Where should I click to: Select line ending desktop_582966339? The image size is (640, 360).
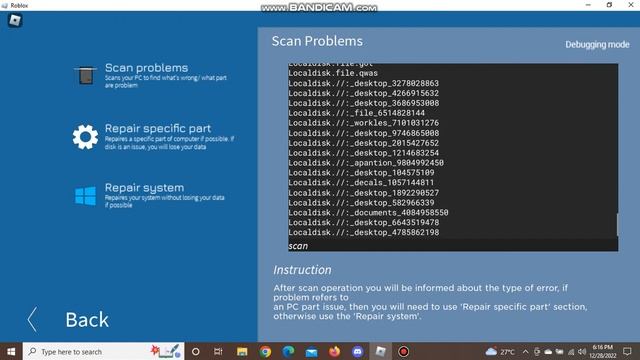361,202
